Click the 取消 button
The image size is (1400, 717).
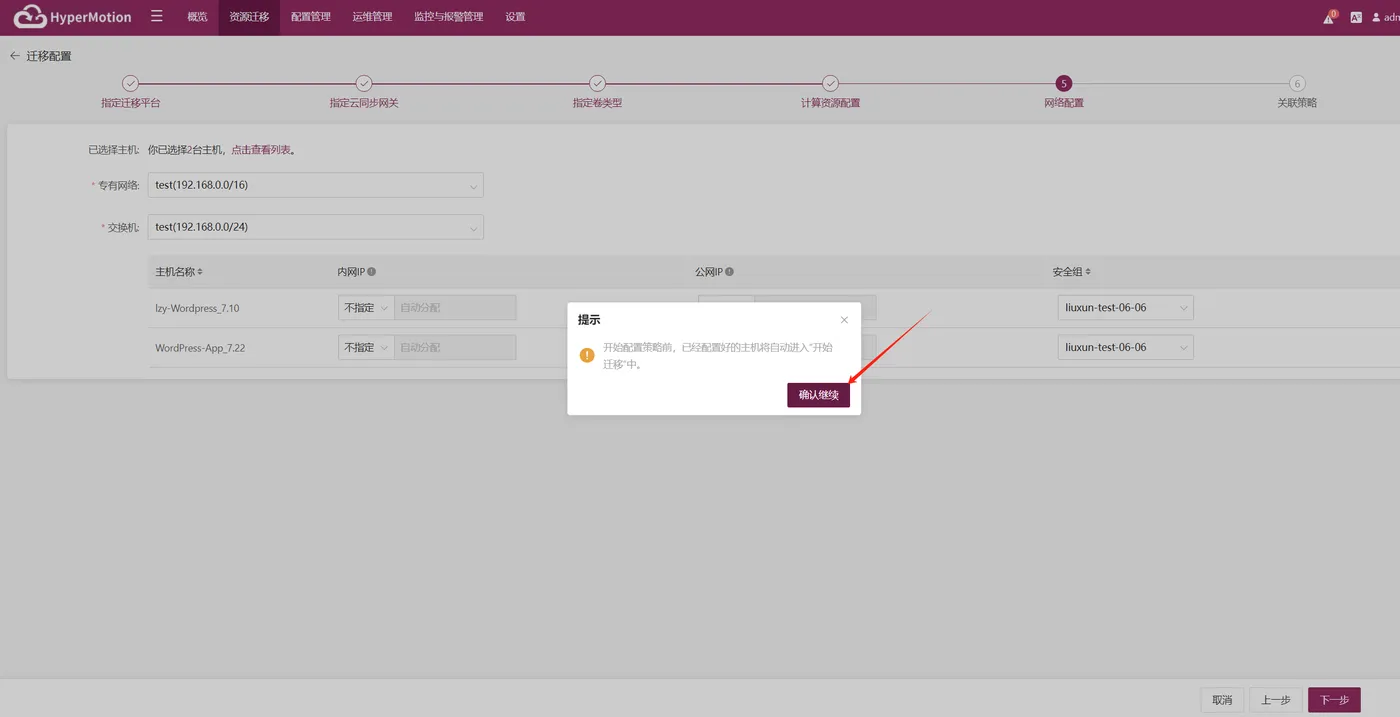(1222, 700)
